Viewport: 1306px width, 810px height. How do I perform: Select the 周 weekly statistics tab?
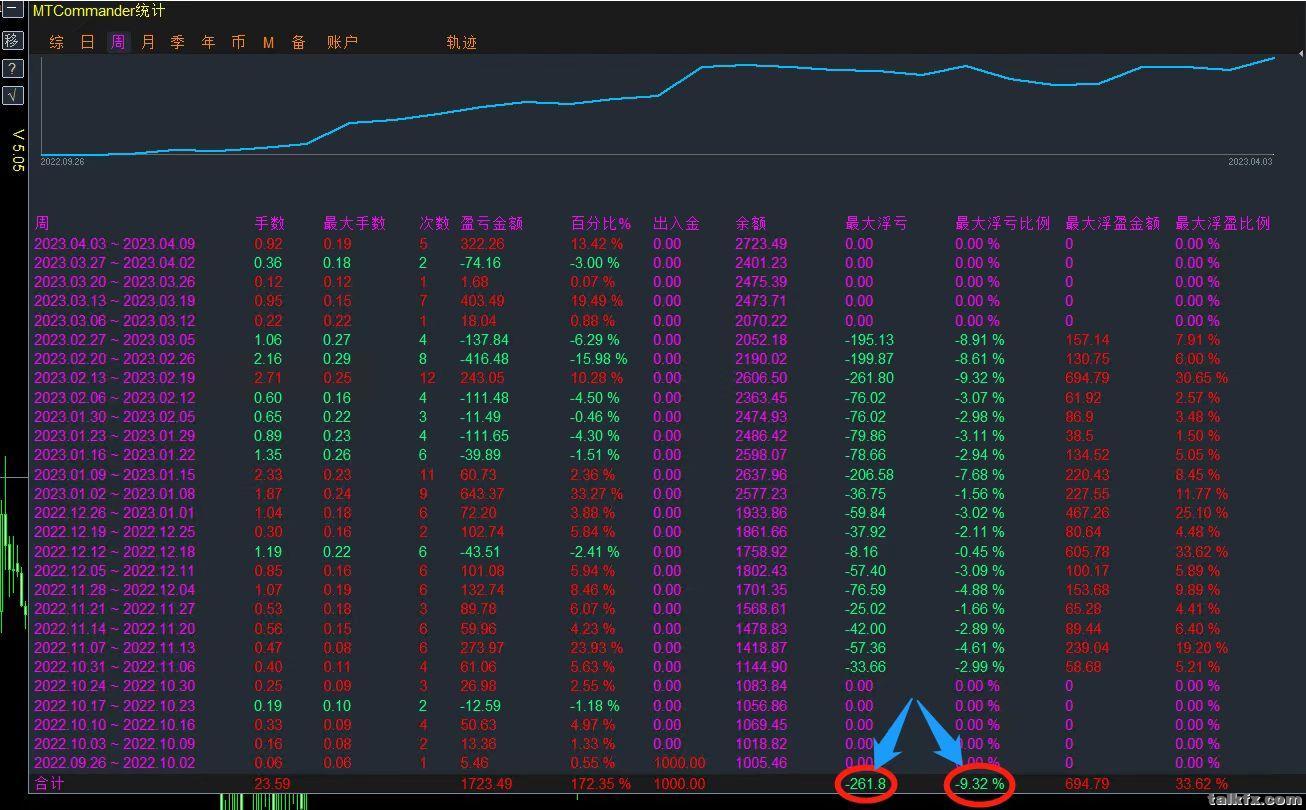118,42
